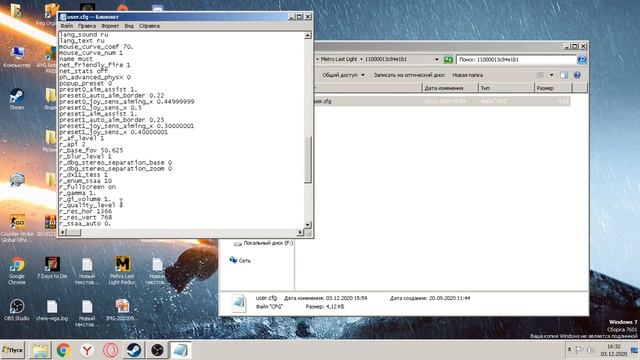Click the IMG-2020 image file desktop icon

click(122, 310)
